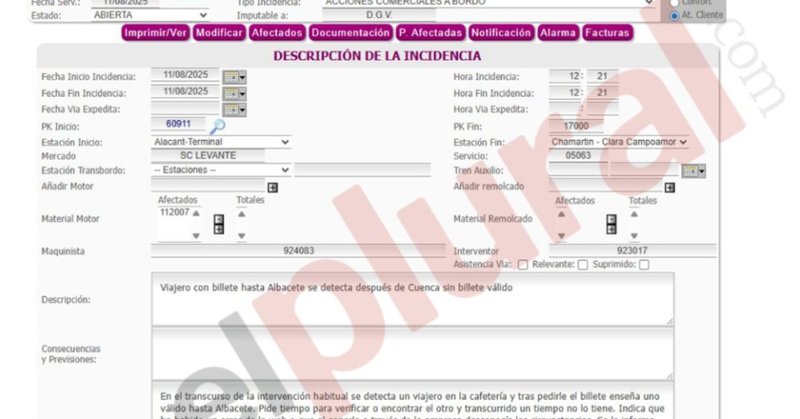Open calendar picker for Fecha Inicio Incidencia
Screen dimensions: 800x419
[x=235, y=78]
